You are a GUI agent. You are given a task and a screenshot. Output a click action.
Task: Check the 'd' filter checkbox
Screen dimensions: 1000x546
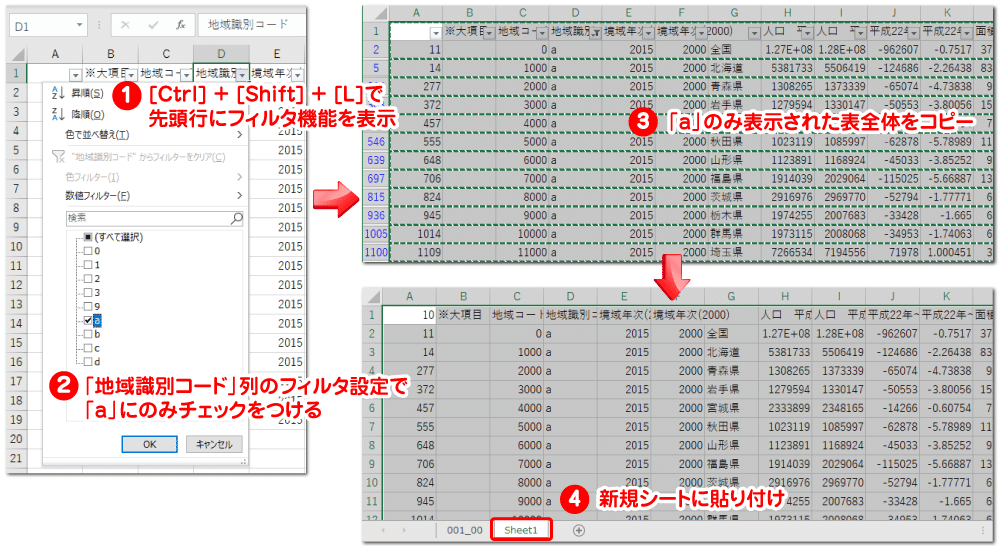pos(88,362)
